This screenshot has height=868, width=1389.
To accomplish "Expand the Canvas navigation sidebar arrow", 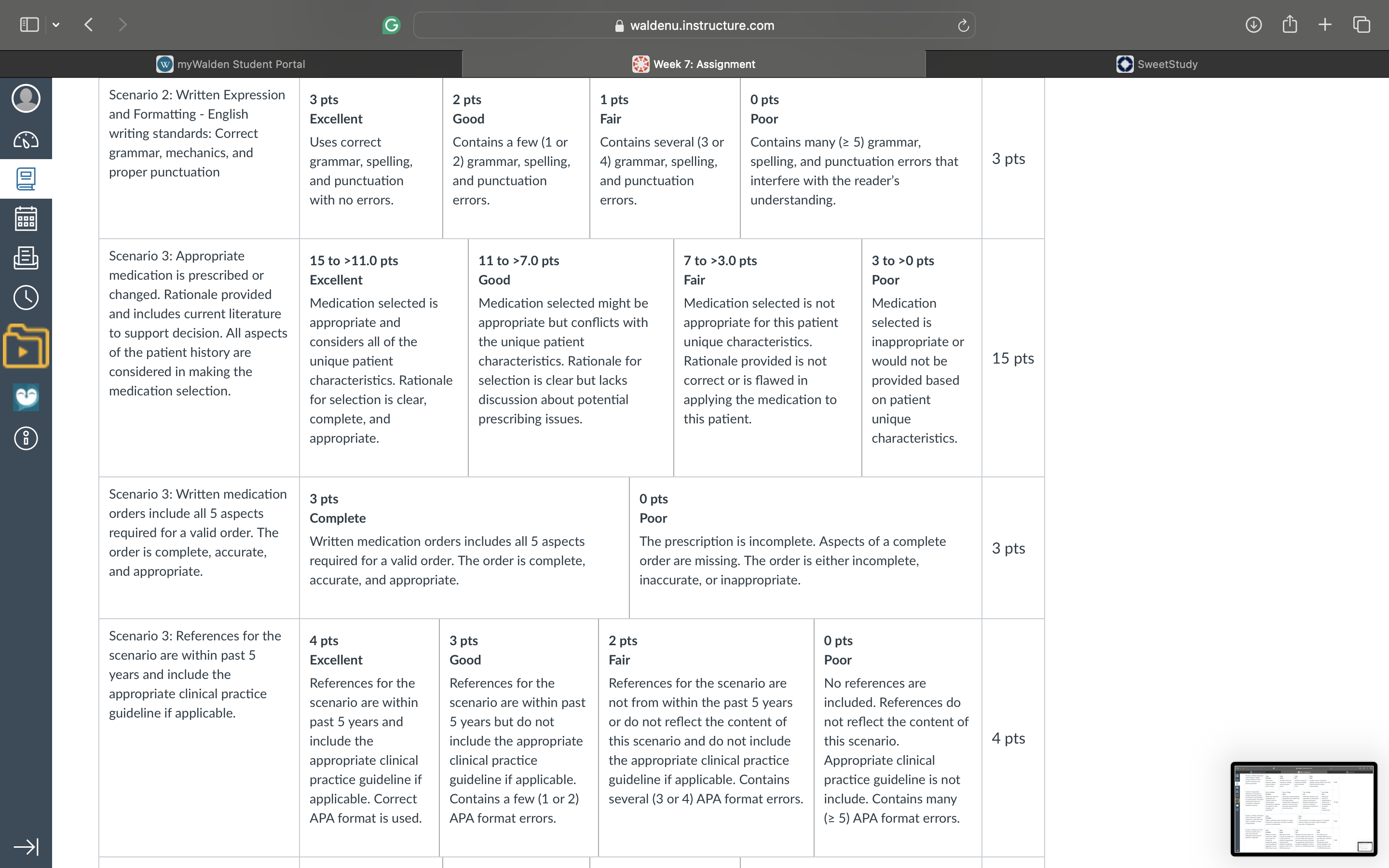I will (26, 847).
